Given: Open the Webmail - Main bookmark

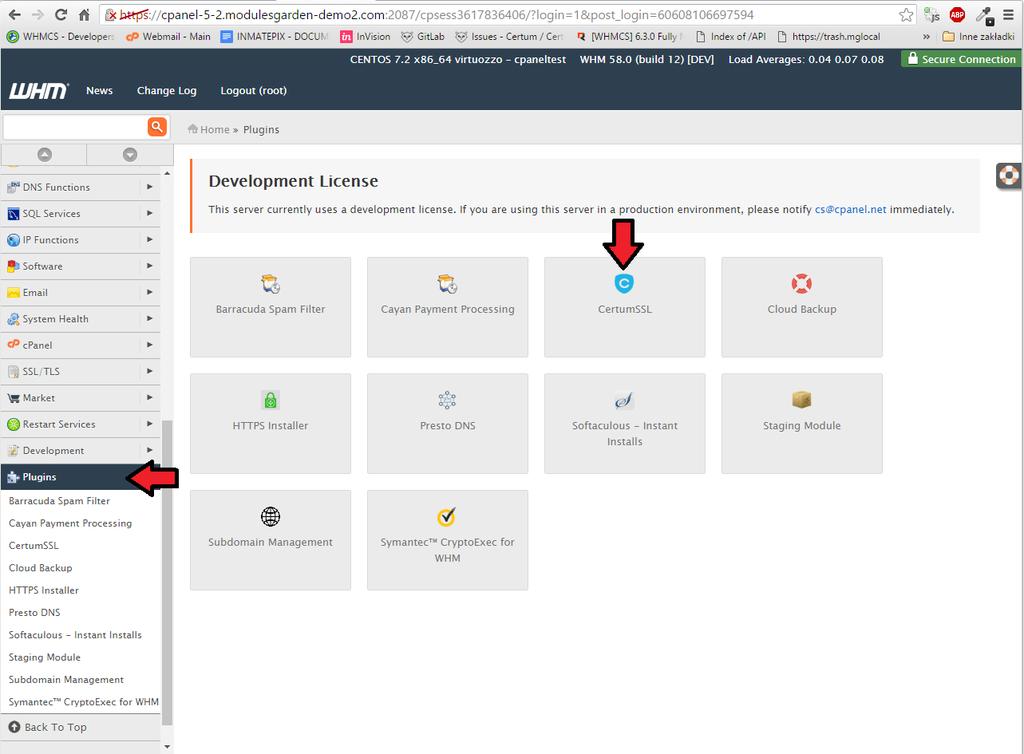Looking at the screenshot, I should click(168, 37).
